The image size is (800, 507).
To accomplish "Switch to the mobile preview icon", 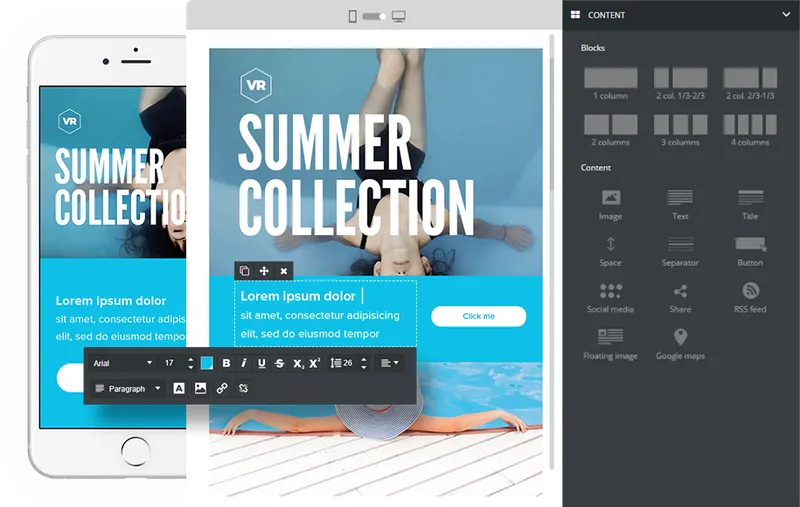I will coord(353,16).
